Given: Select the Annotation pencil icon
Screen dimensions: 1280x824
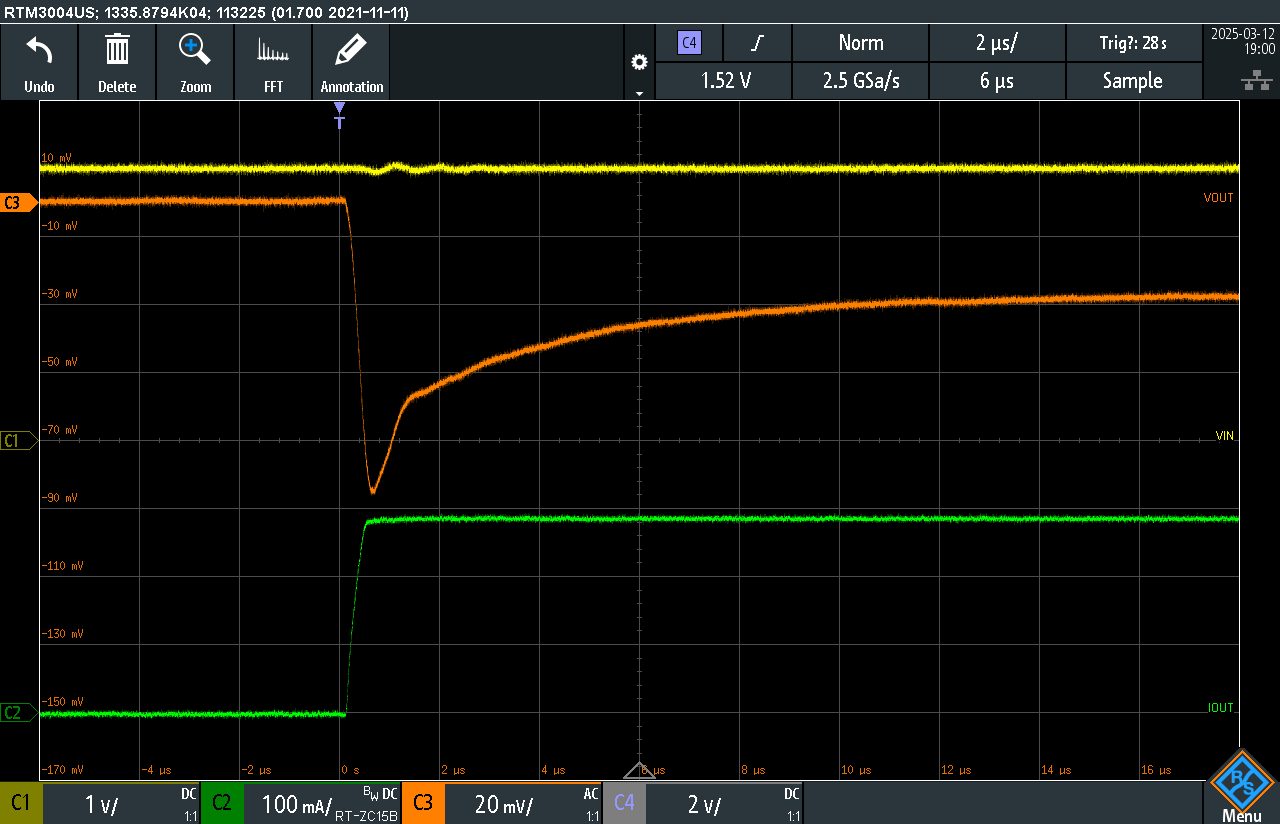Looking at the screenshot, I should [x=351, y=60].
